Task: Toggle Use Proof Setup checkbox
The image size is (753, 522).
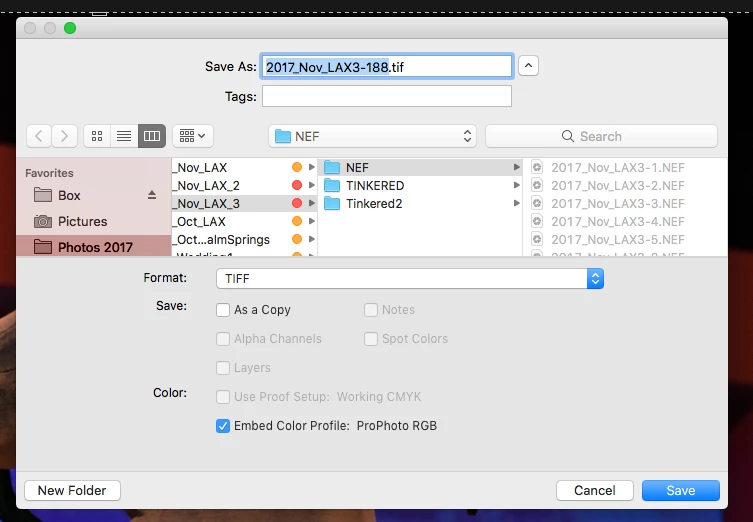Action: tap(223, 397)
